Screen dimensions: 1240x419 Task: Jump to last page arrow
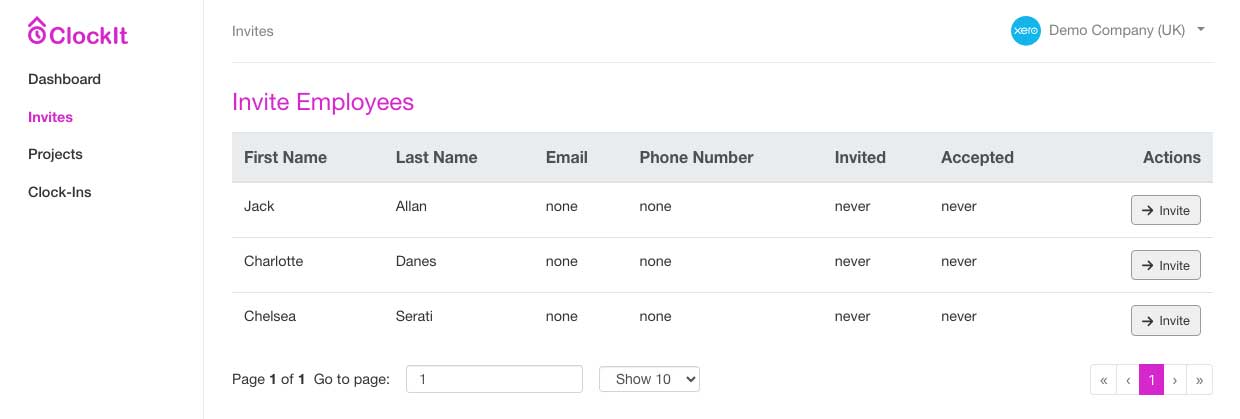pos(1199,380)
